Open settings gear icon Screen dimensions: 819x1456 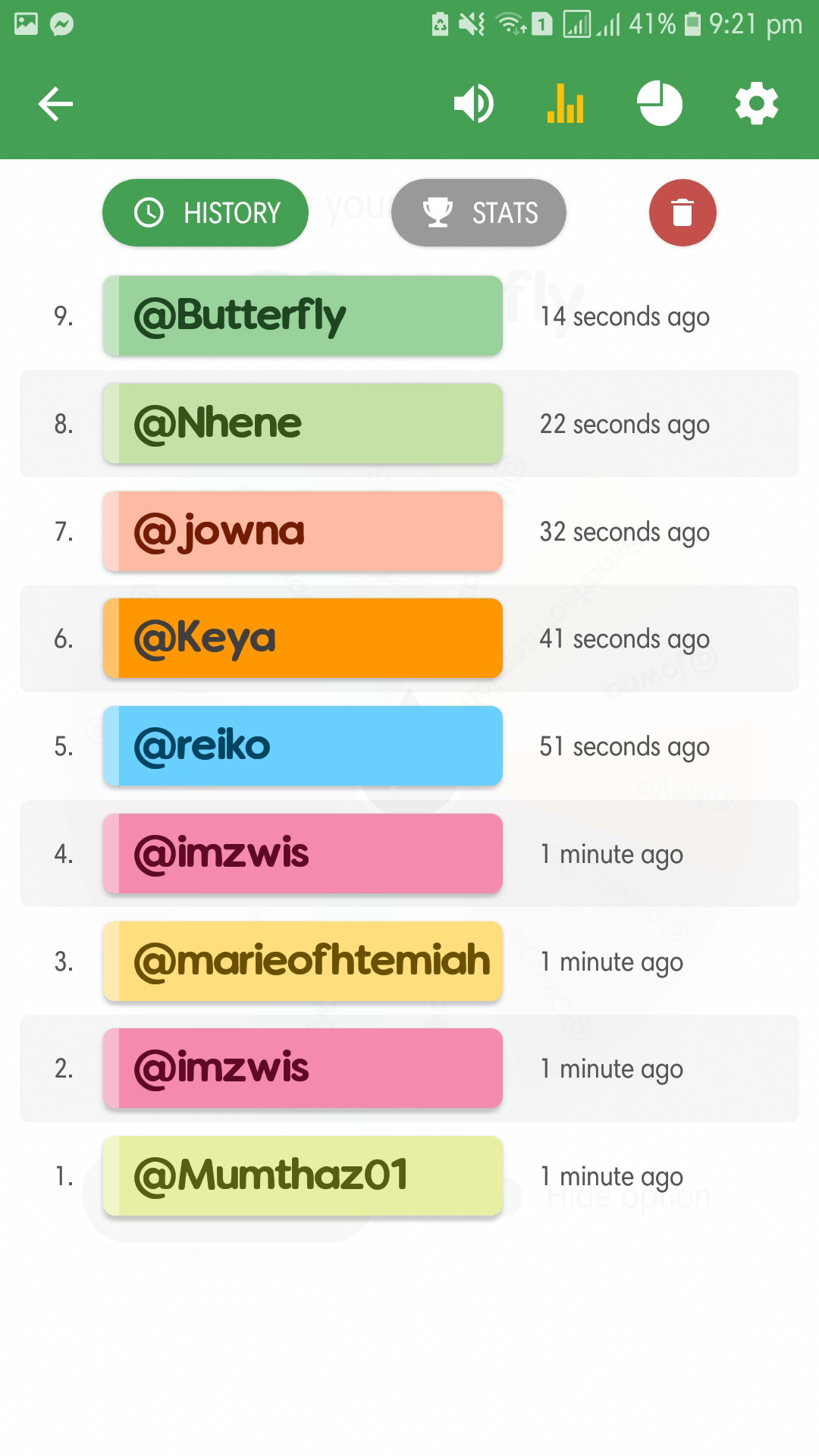tap(757, 104)
